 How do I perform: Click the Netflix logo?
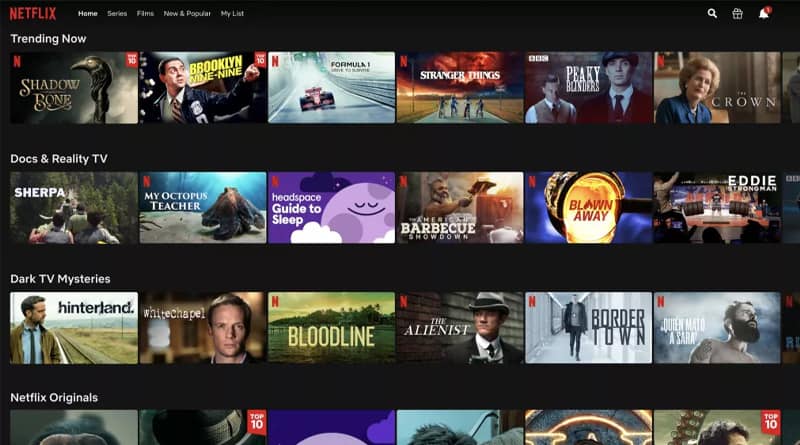click(33, 14)
